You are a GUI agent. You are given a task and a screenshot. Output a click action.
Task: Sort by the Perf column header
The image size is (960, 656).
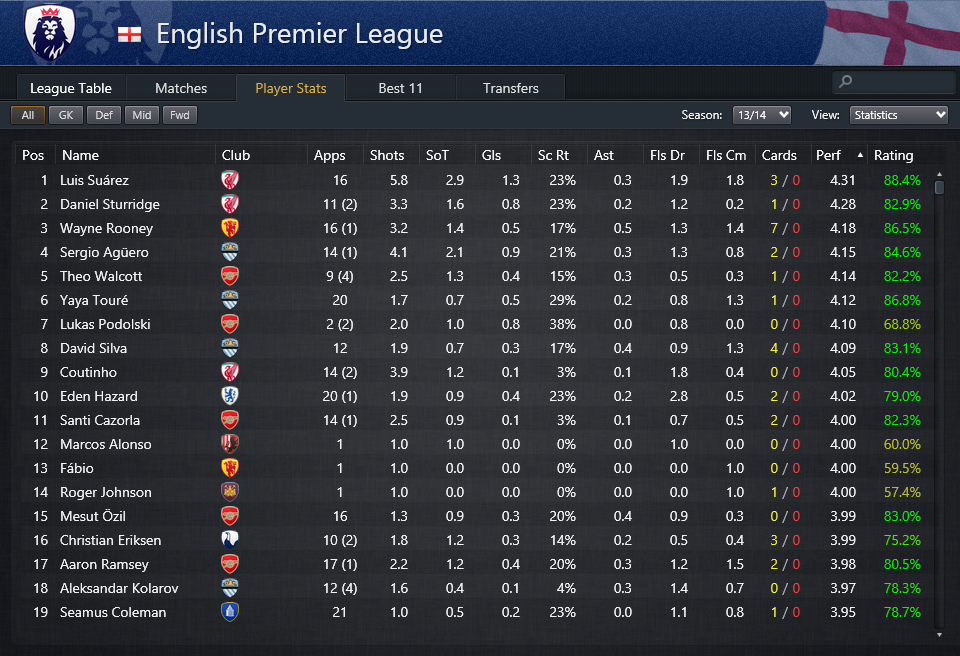coord(830,155)
